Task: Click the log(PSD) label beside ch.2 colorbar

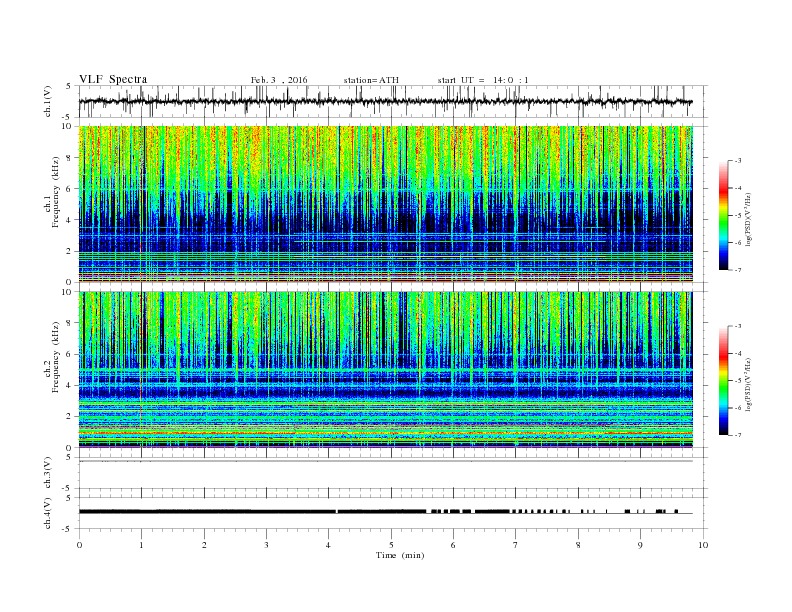Action: coord(749,384)
